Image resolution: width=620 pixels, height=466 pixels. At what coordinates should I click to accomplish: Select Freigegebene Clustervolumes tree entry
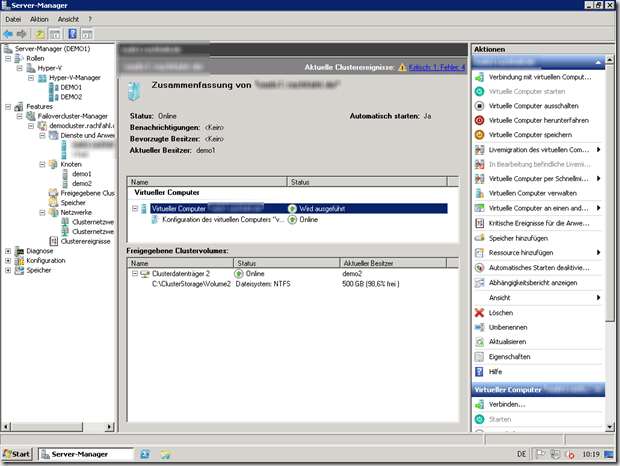(87, 193)
